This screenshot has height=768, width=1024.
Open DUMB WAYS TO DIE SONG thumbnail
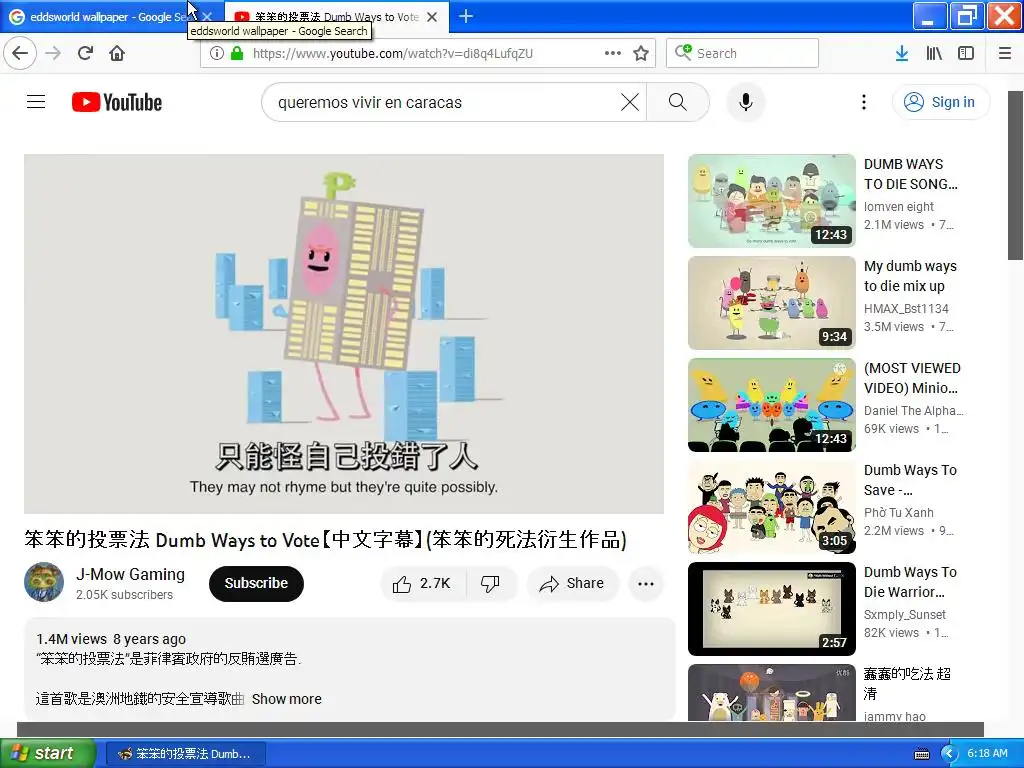pyautogui.click(x=772, y=200)
